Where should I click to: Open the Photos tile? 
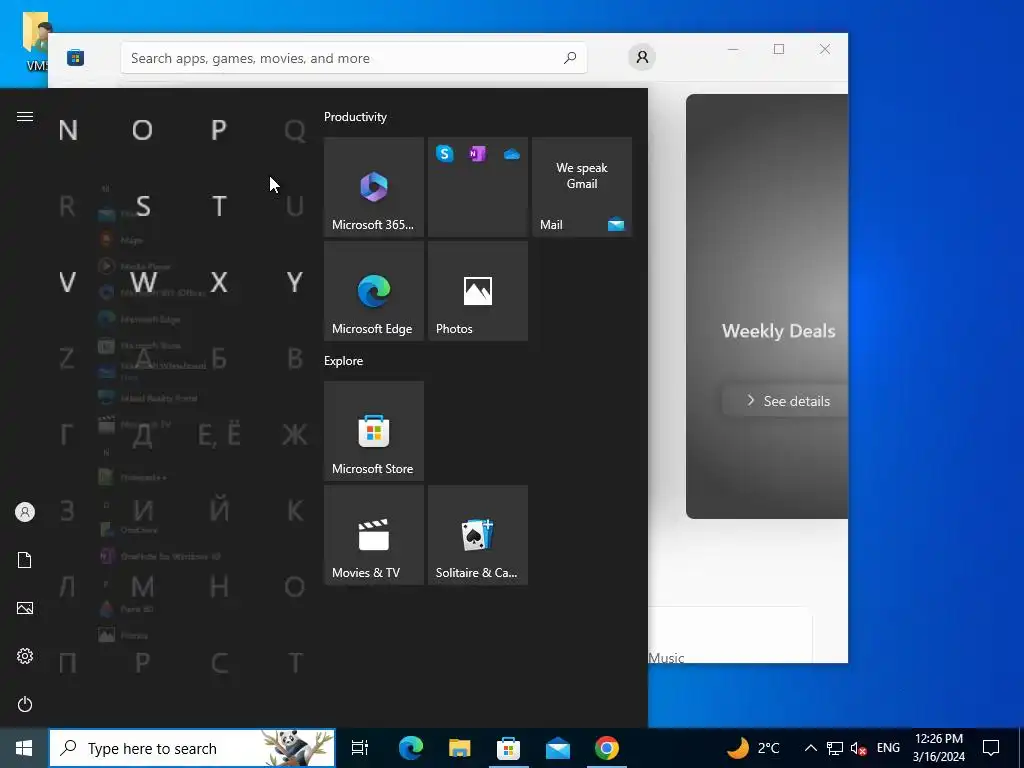coord(478,291)
